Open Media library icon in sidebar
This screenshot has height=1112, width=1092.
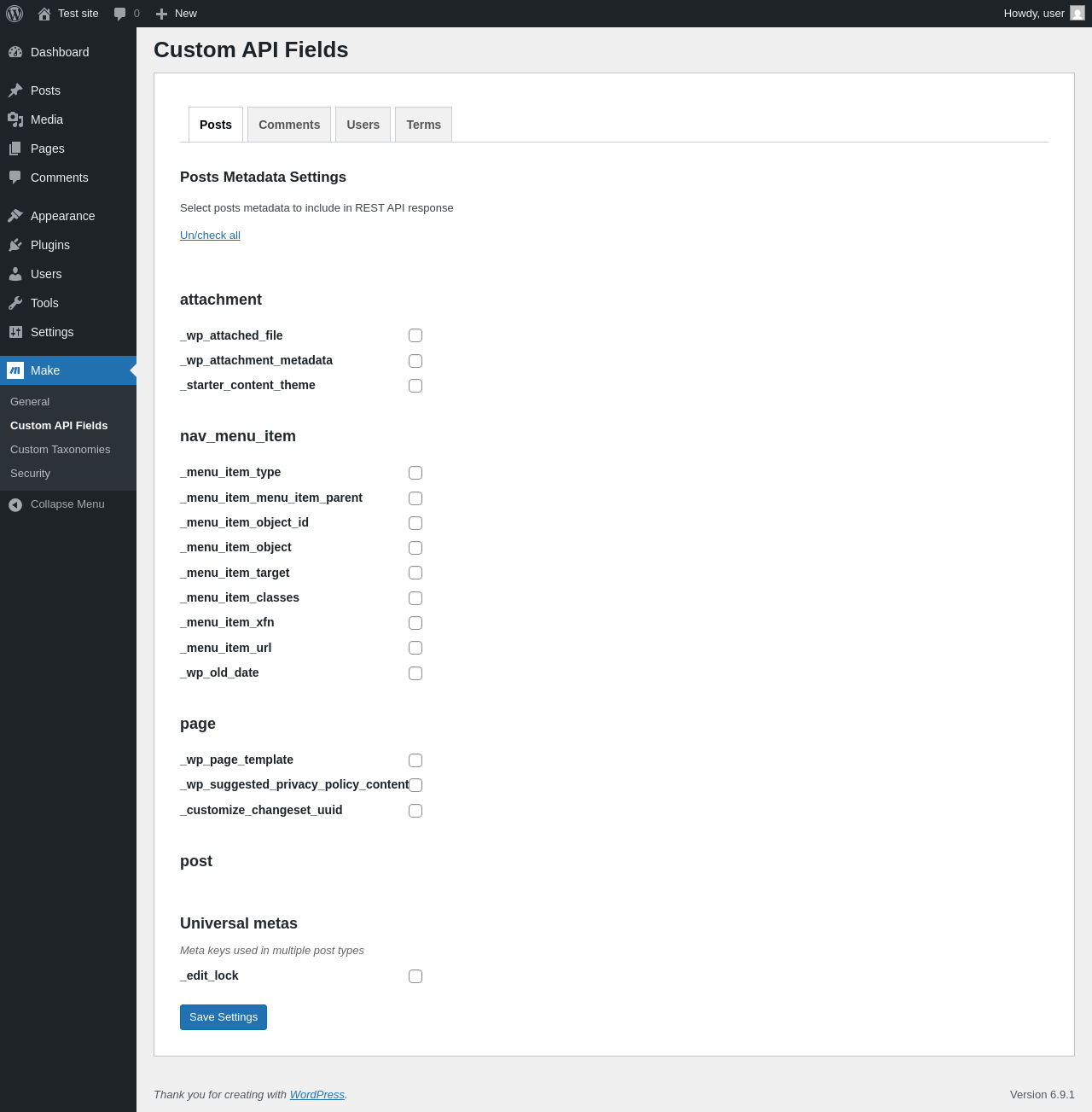tap(15, 119)
